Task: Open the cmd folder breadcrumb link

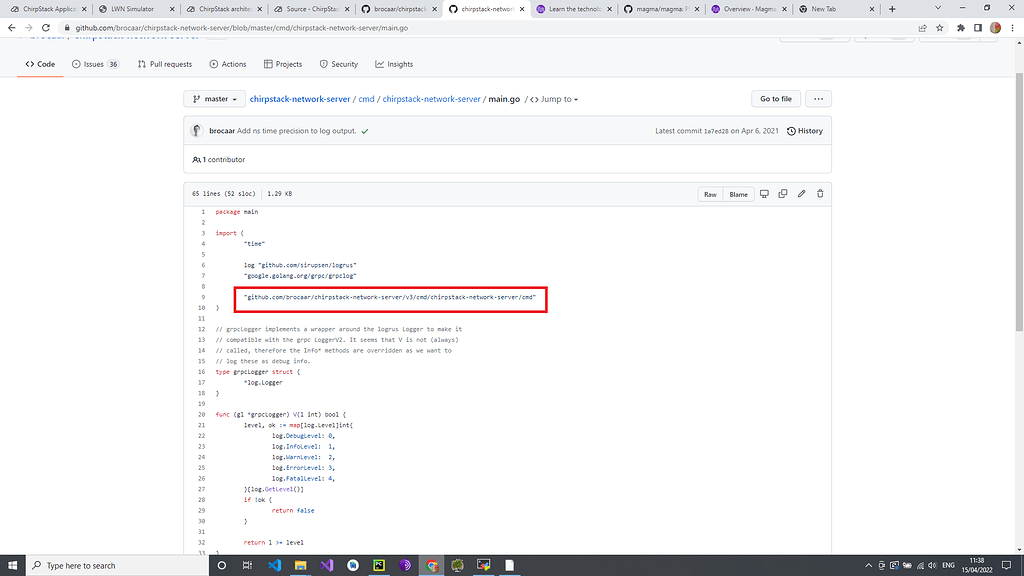Action: [365, 99]
